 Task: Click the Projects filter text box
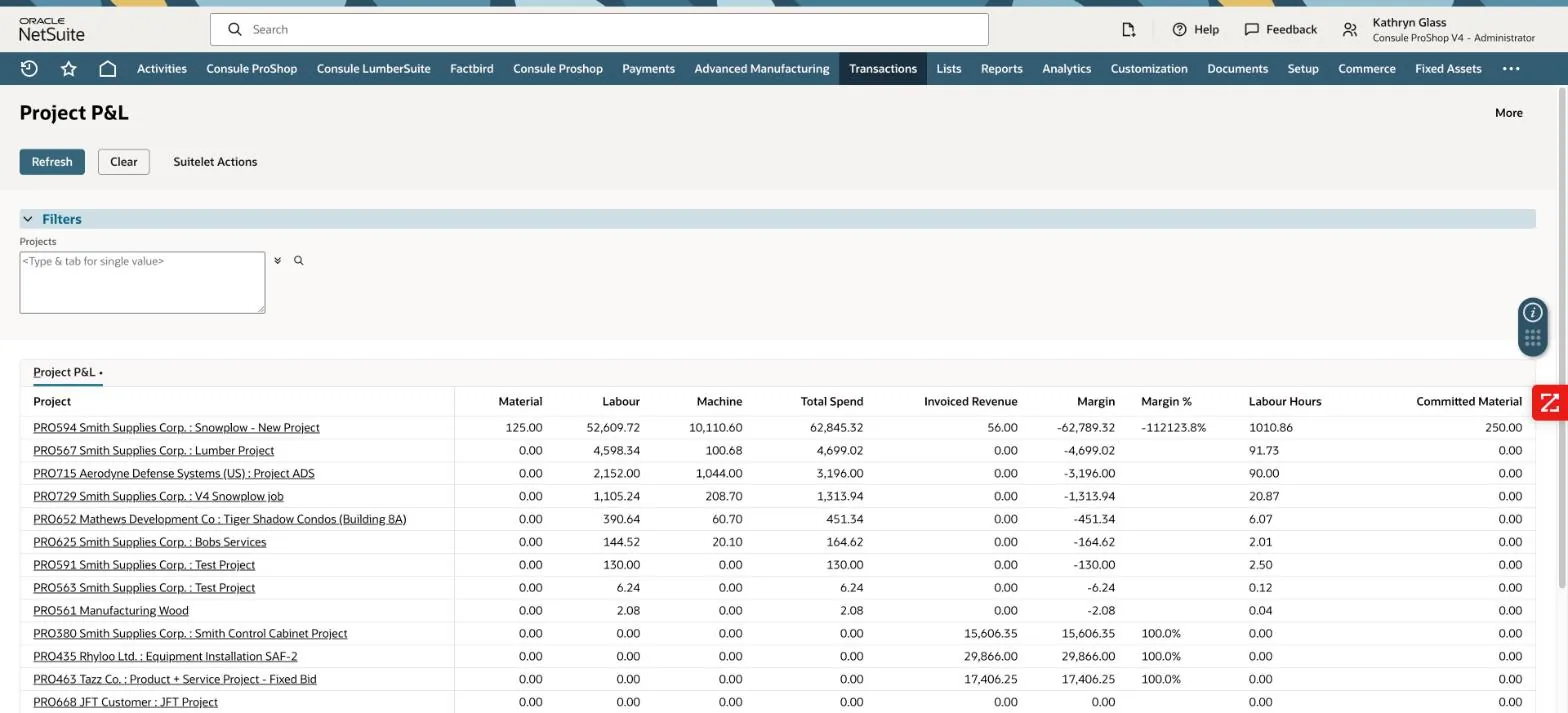click(142, 282)
